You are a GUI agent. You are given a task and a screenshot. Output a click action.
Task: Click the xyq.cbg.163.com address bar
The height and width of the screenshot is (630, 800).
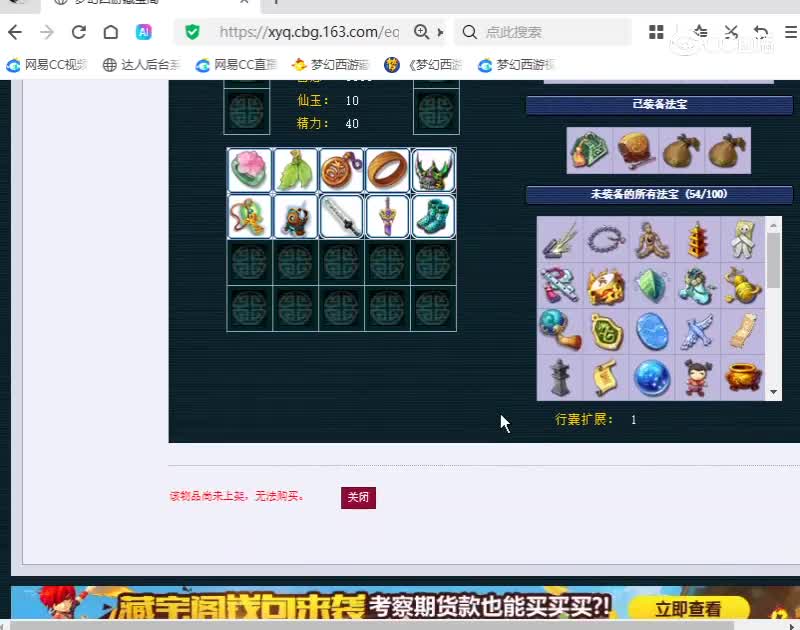[309, 32]
